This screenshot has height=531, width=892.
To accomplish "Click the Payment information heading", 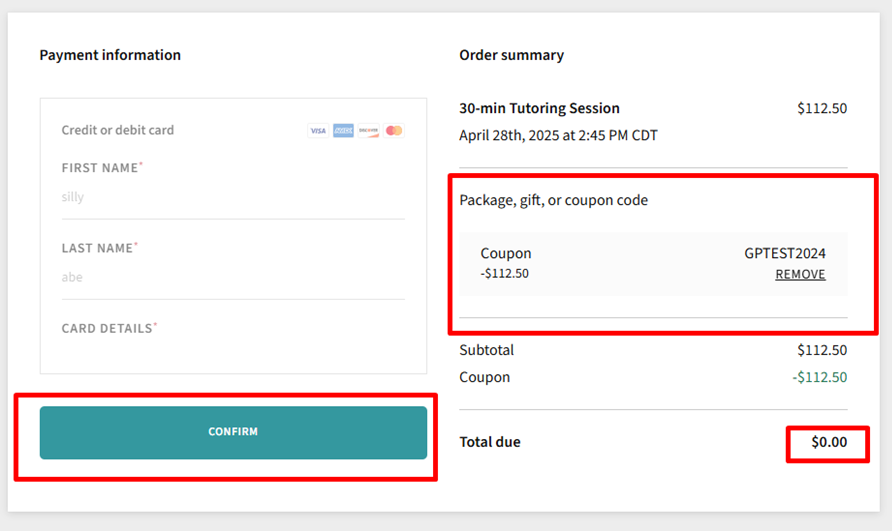I will point(110,55).
